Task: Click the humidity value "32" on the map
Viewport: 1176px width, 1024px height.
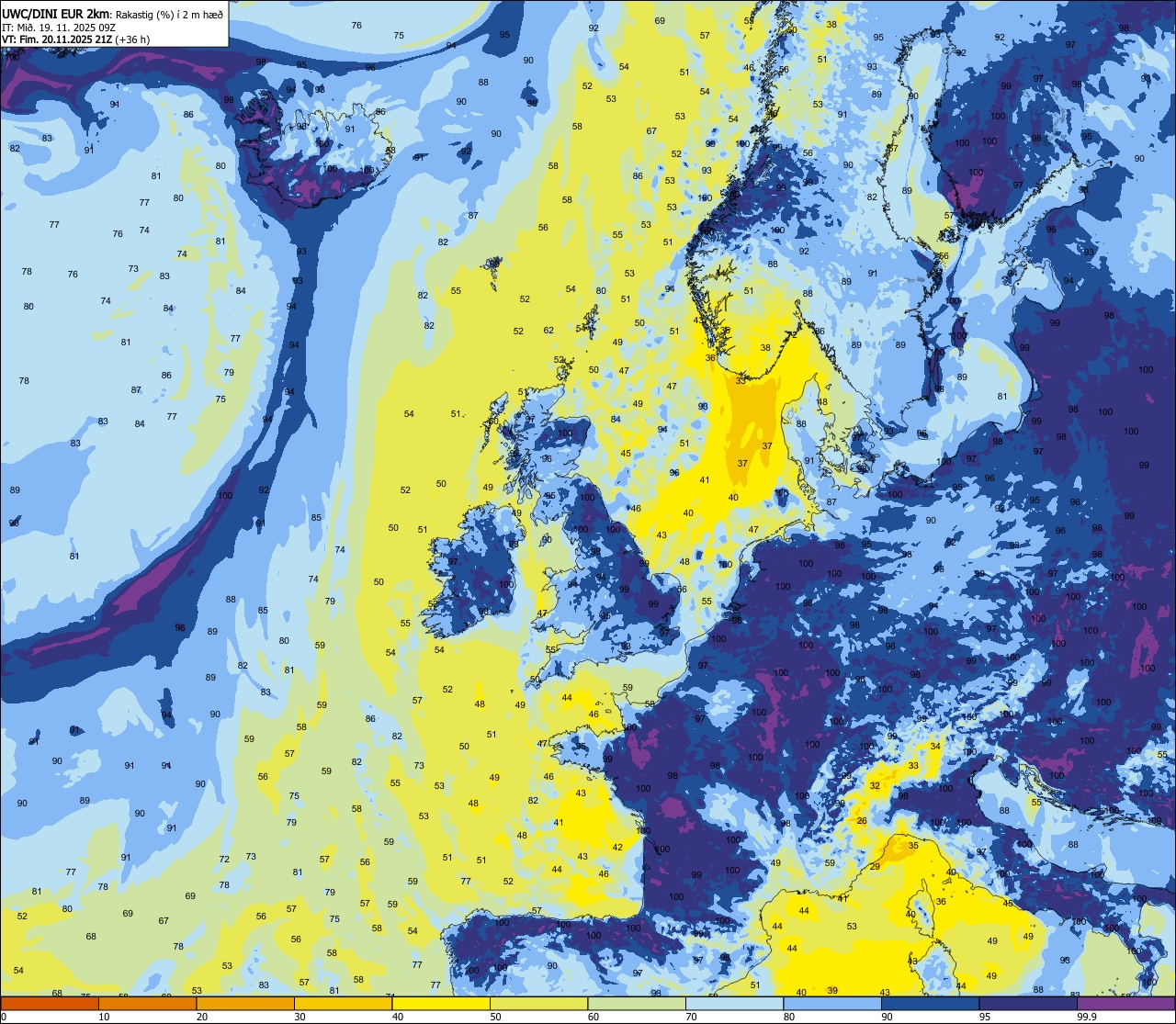Action: [875, 786]
